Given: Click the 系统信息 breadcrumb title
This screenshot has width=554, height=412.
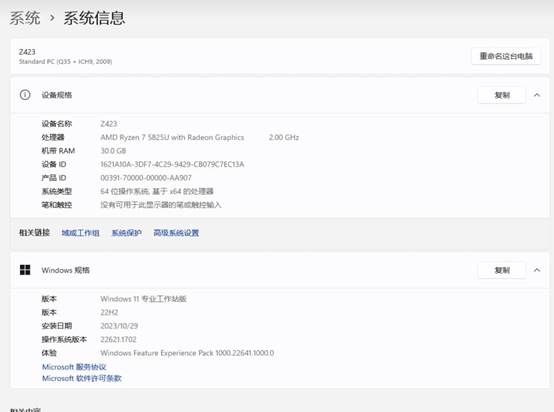Looking at the screenshot, I should [94, 18].
